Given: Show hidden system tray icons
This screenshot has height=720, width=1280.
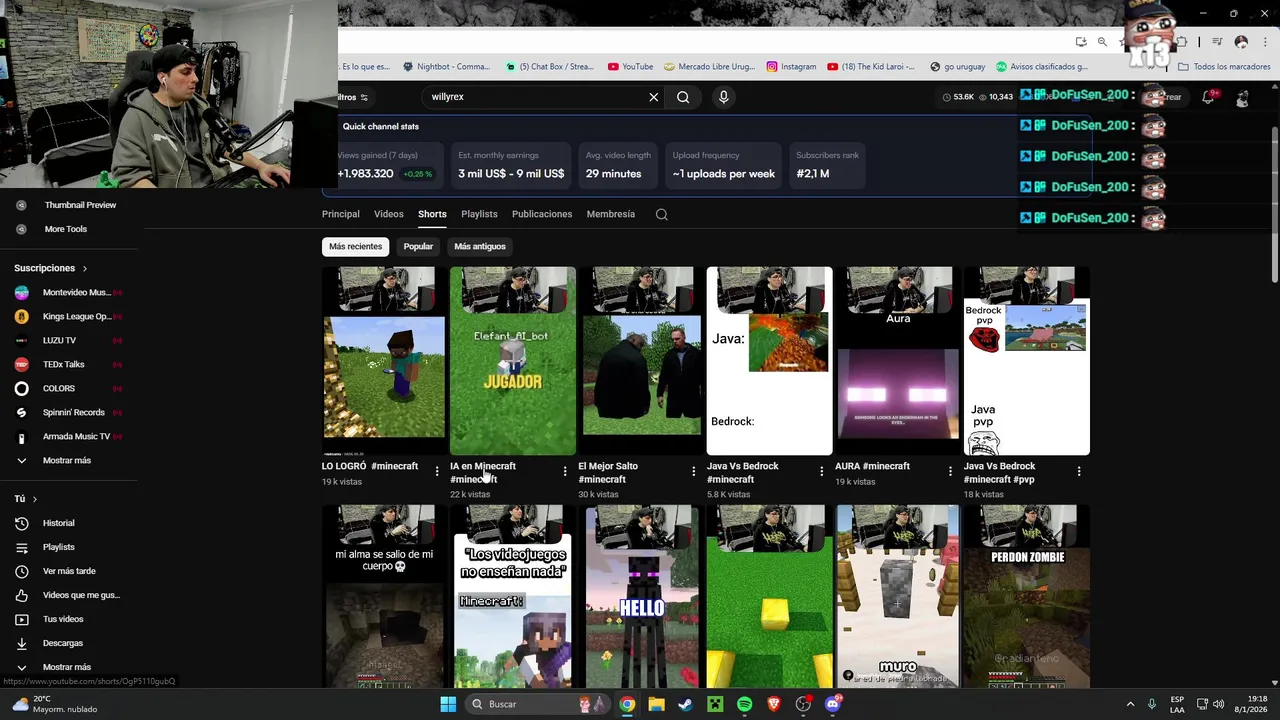Looking at the screenshot, I should coord(1131,704).
